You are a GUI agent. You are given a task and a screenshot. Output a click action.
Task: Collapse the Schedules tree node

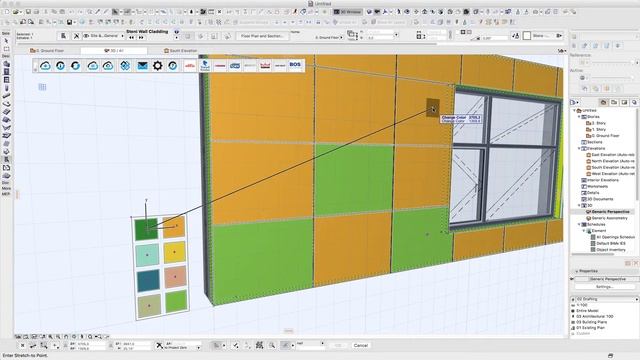(579, 224)
